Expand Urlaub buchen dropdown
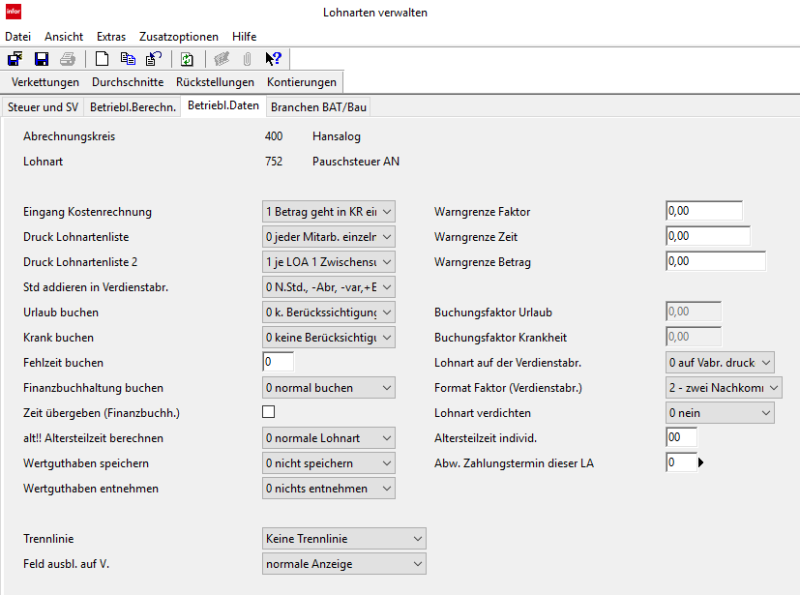Screen dimensions: 800x595 tap(329, 312)
